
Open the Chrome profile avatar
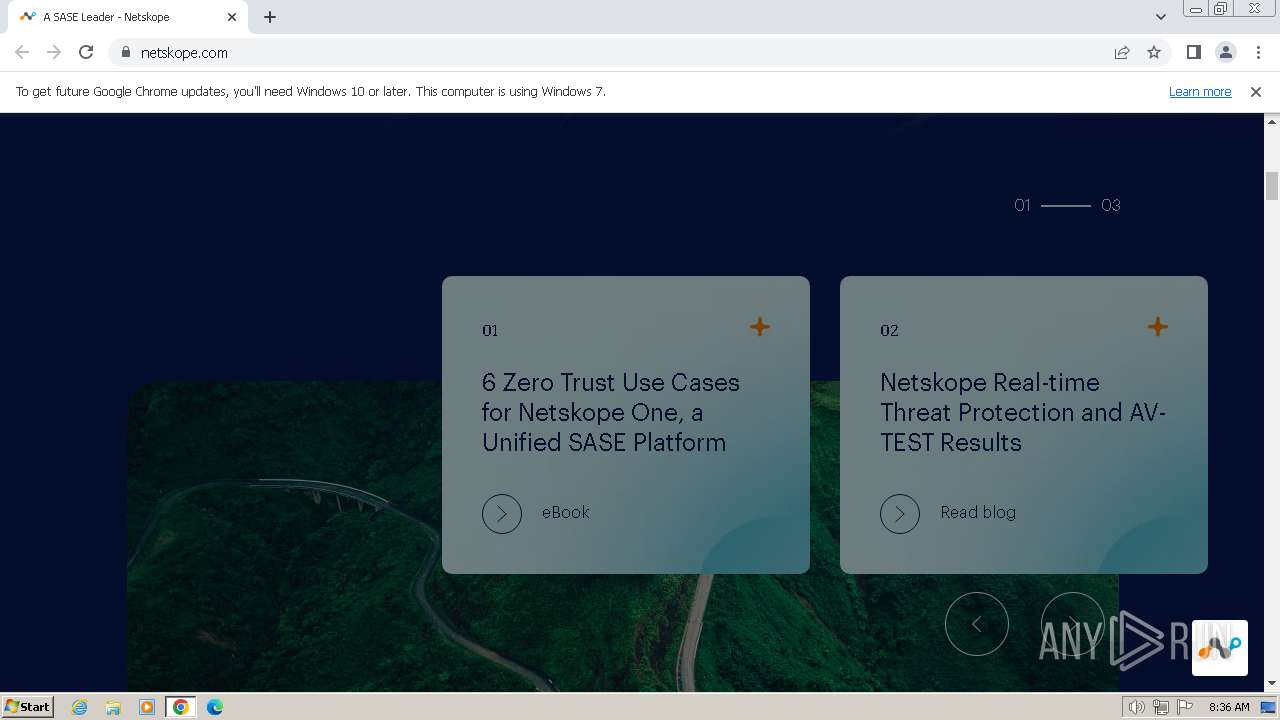(x=1225, y=52)
